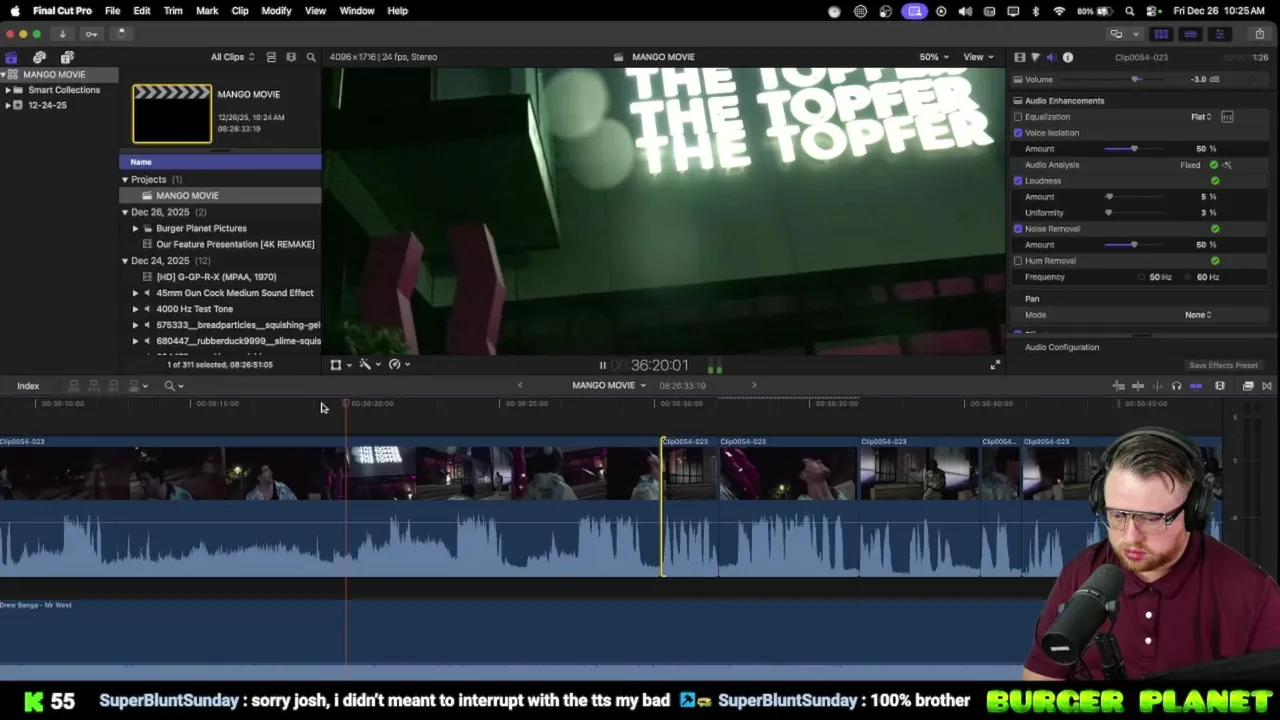Enable the Hum Removal checkbox
The height and width of the screenshot is (720, 1280).
(x=1018, y=261)
